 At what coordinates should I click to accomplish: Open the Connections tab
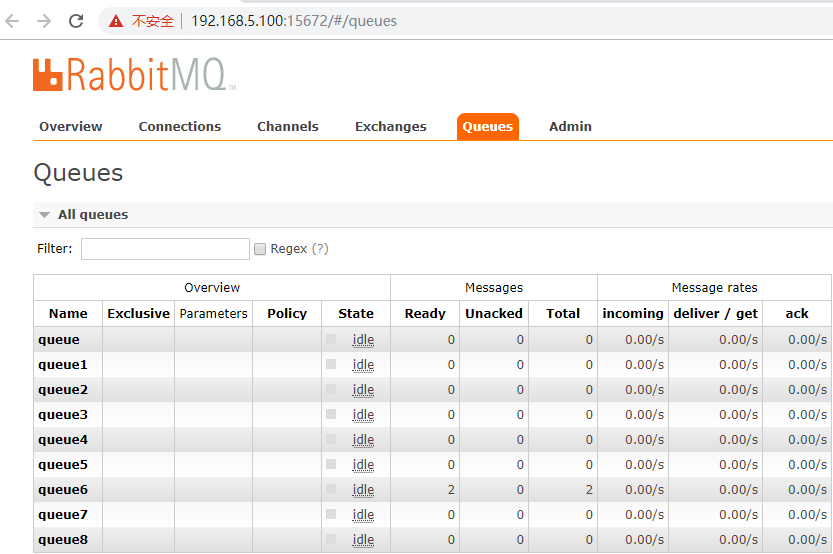180,126
